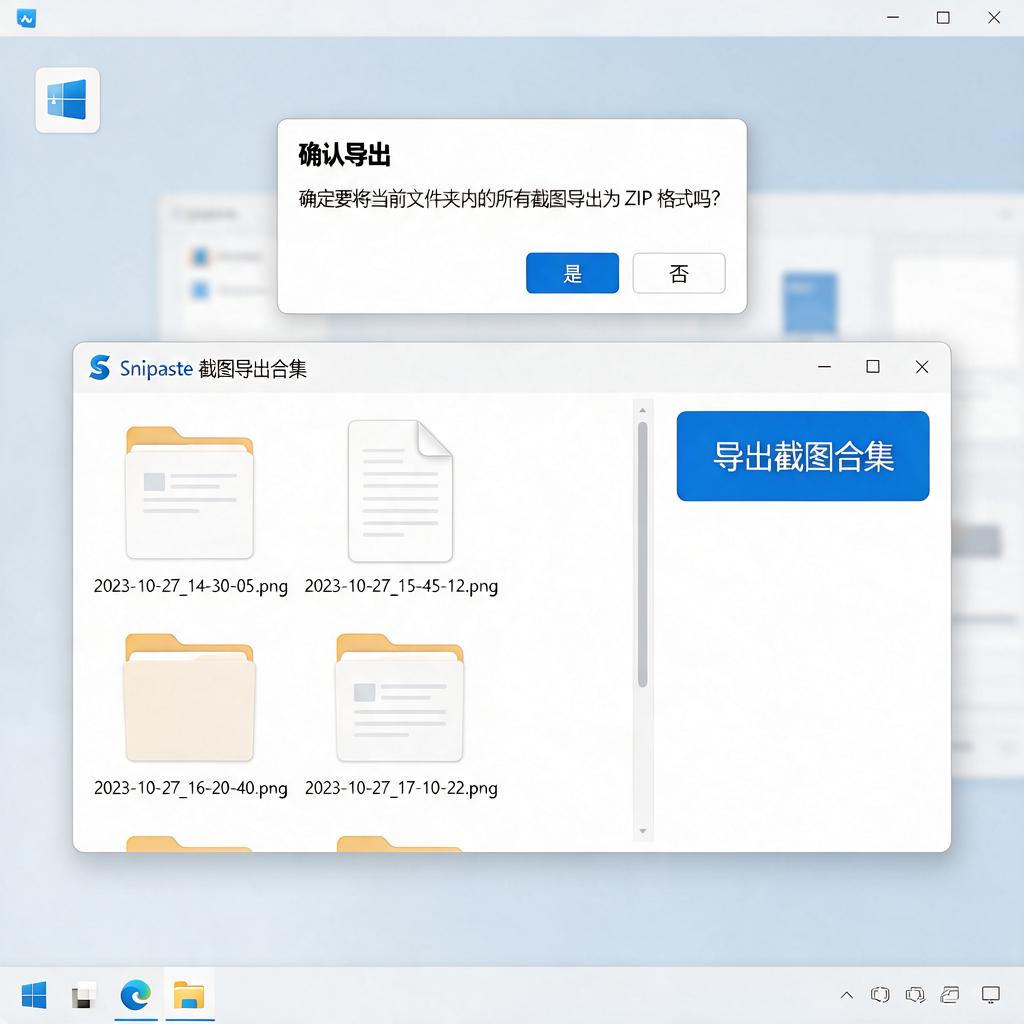Click file name 2023-10-27_14-30-05.png
The height and width of the screenshot is (1024, 1024).
(191, 586)
